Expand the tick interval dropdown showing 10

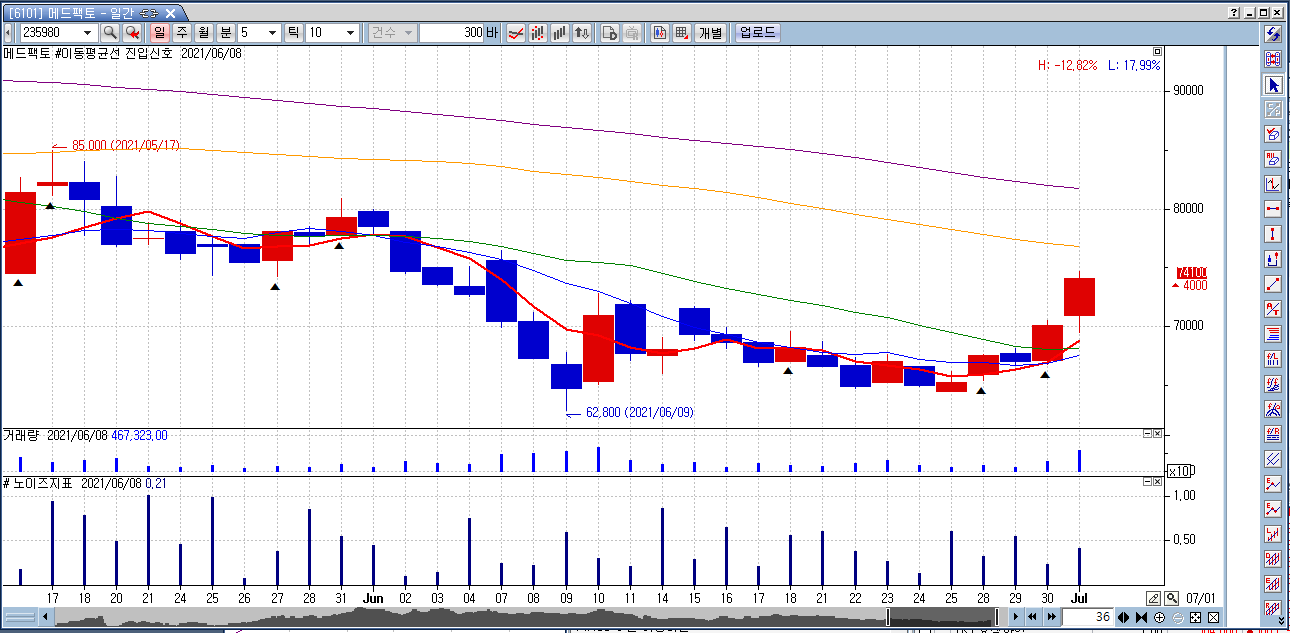pos(350,33)
